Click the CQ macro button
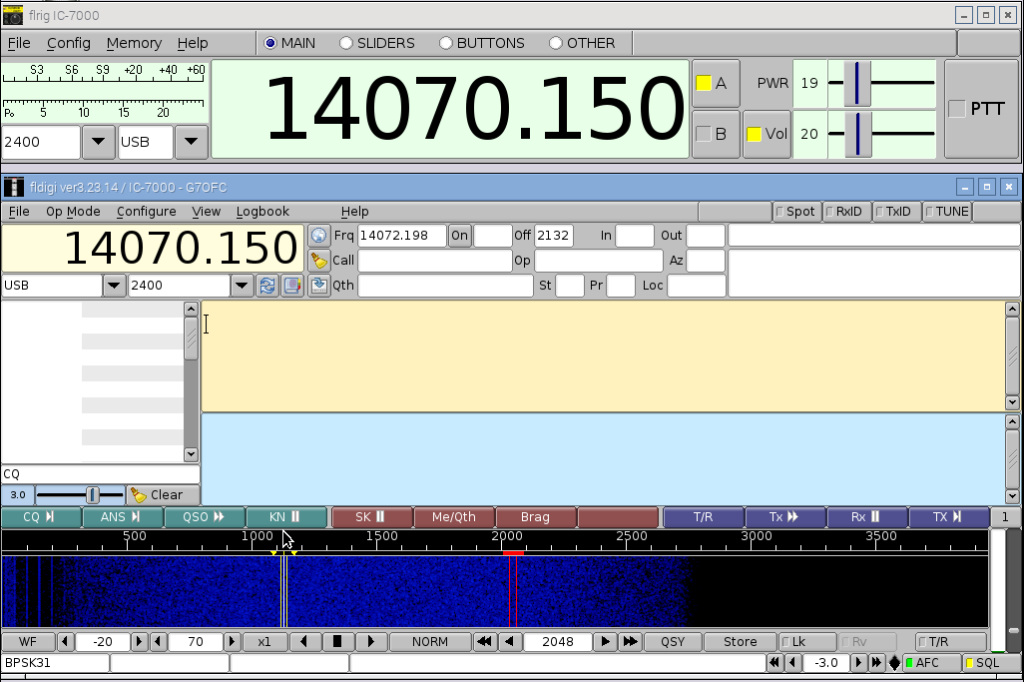1024x682 pixels. click(38, 518)
